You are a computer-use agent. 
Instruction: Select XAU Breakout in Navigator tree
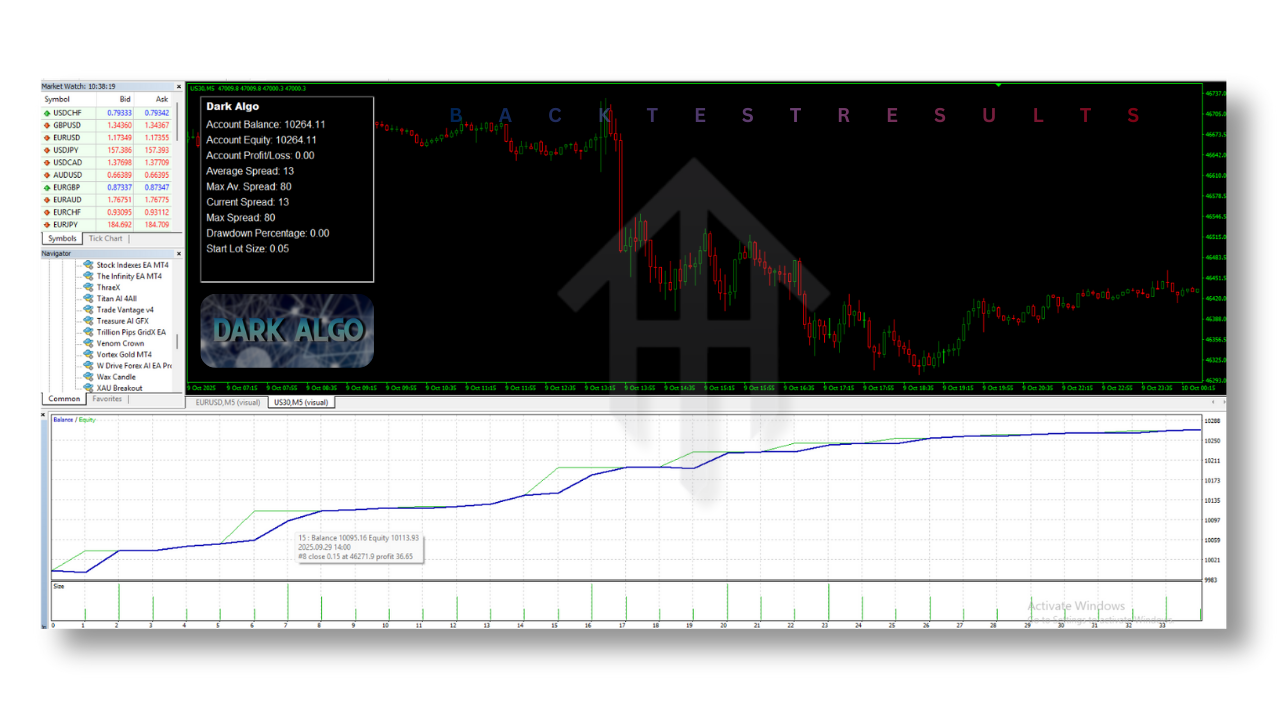point(119,388)
